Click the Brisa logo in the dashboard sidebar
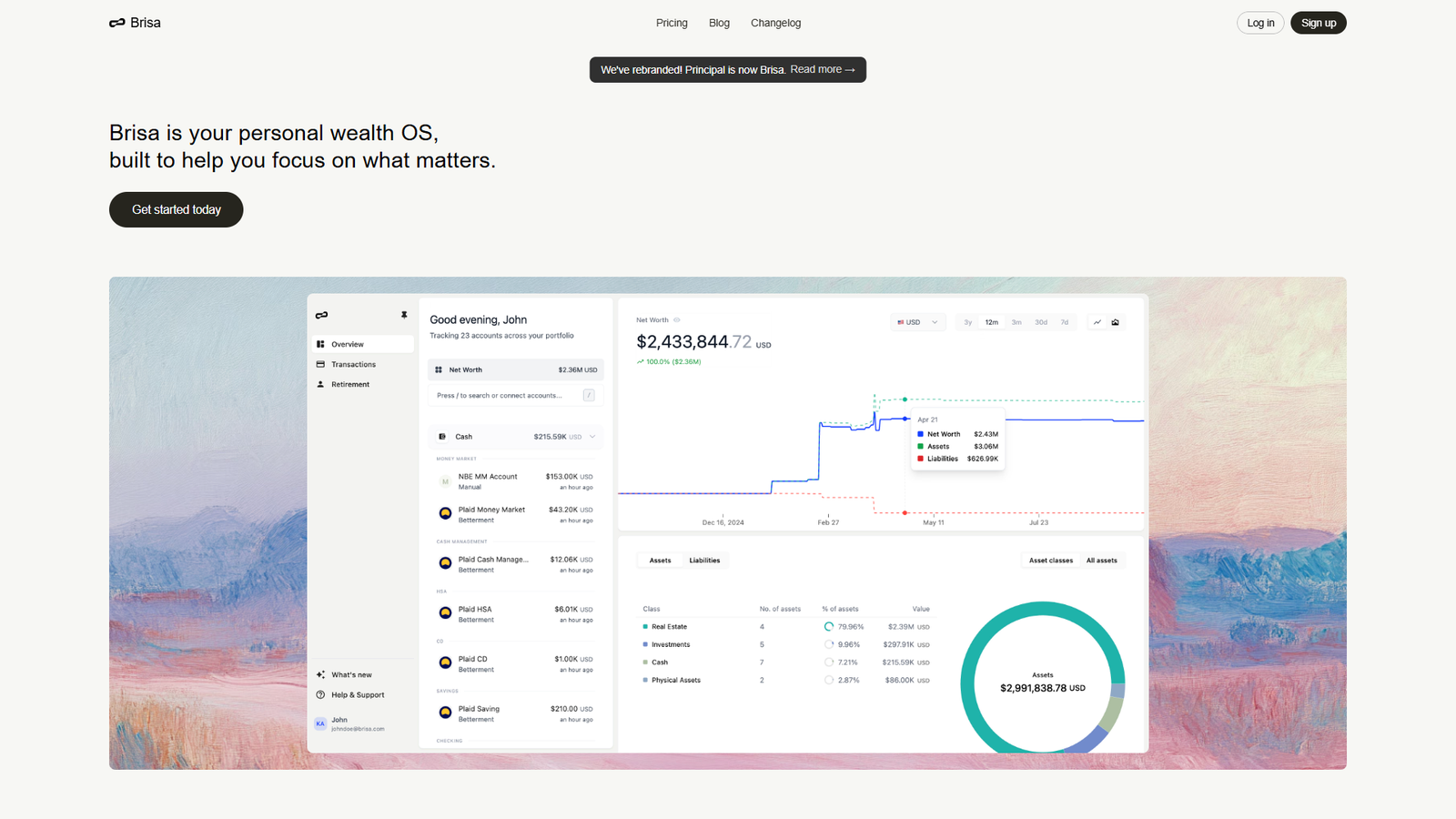 coord(321,315)
